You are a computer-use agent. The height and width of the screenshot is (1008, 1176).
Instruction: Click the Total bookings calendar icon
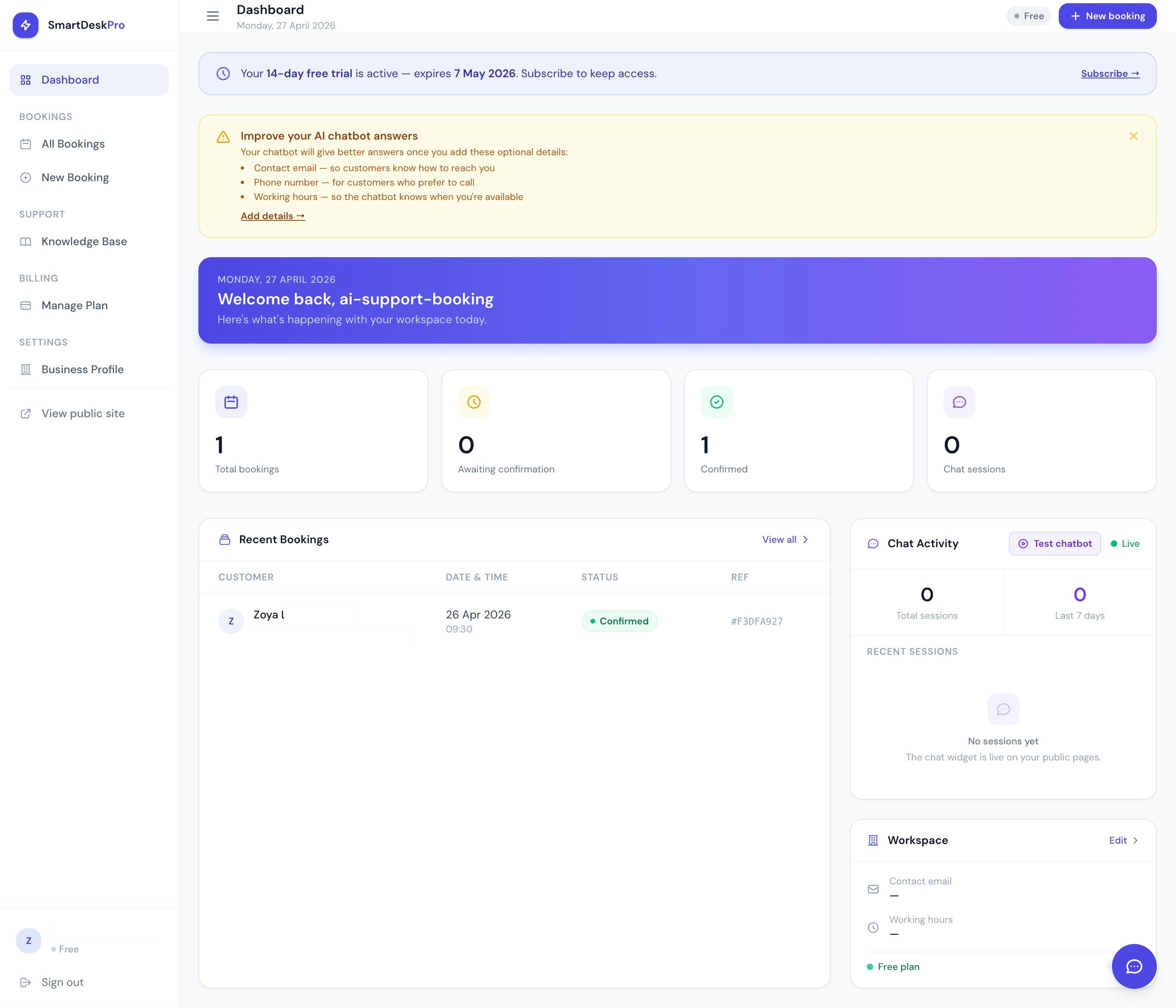[x=231, y=402]
